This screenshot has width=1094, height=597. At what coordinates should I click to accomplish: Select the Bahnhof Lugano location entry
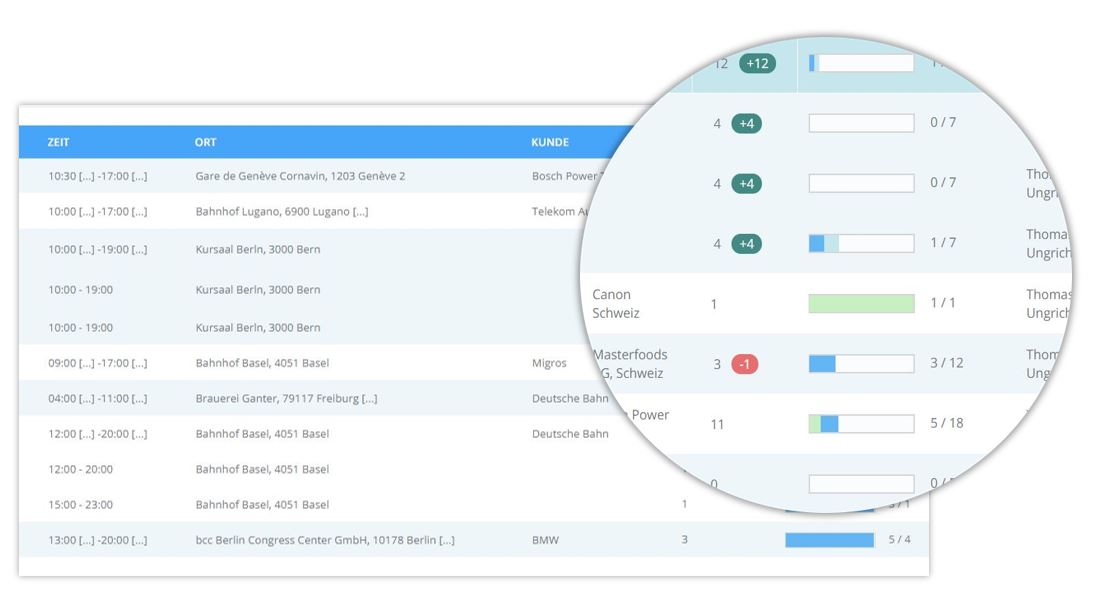(x=281, y=212)
